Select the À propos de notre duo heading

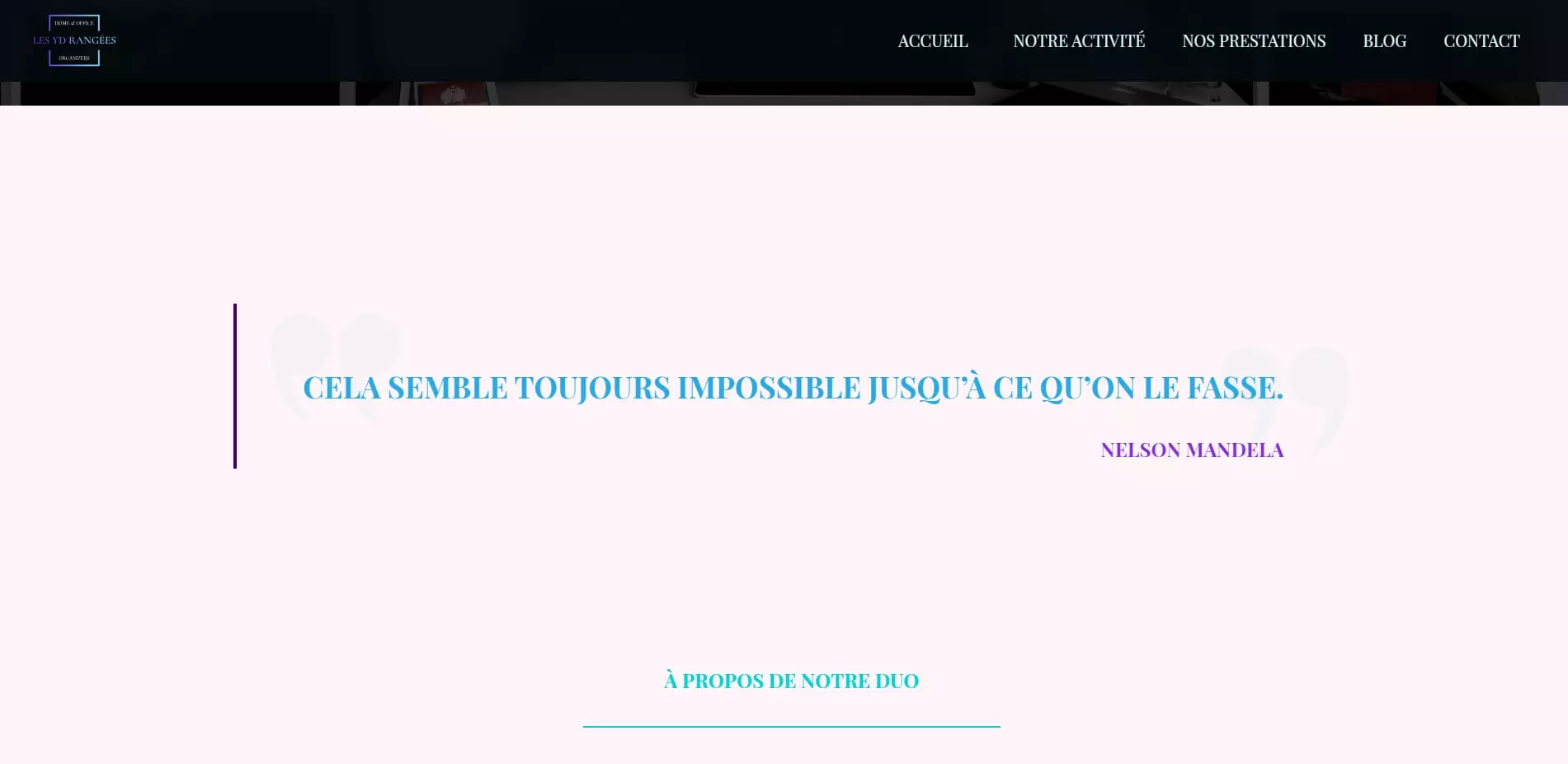(791, 681)
